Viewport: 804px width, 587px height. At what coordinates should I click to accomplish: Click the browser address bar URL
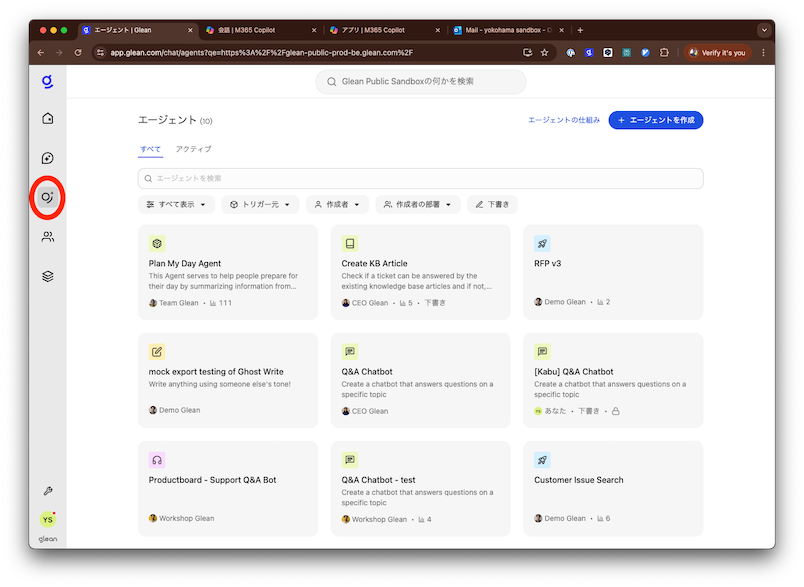coord(262,52)
